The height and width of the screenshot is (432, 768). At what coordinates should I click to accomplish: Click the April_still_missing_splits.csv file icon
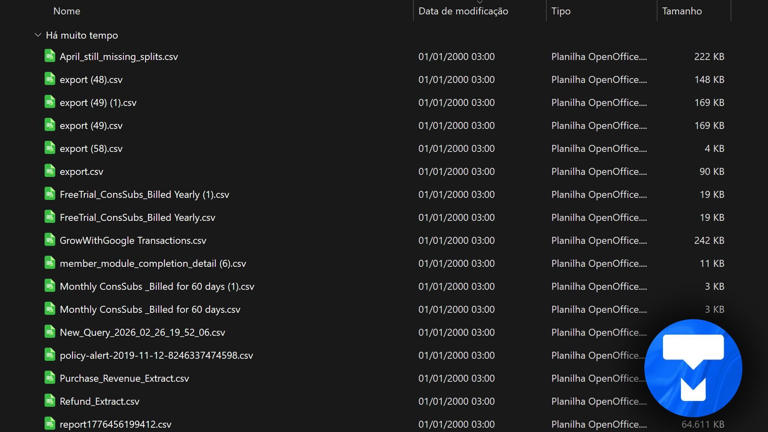coord(50,57)
